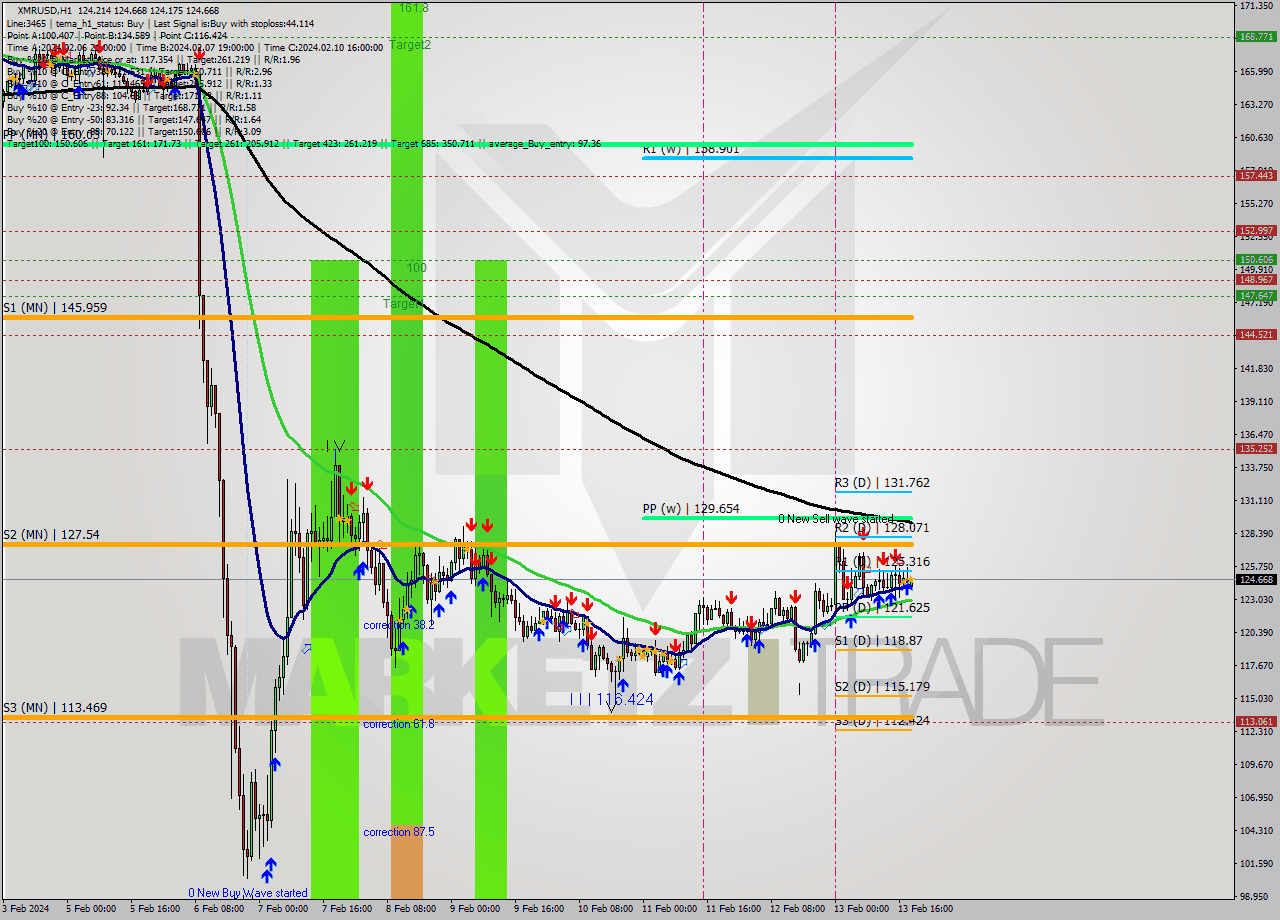Click the PP (w) | 129.654 pivot label
This screenshot has width=1280, height=920.
(691, 509)
